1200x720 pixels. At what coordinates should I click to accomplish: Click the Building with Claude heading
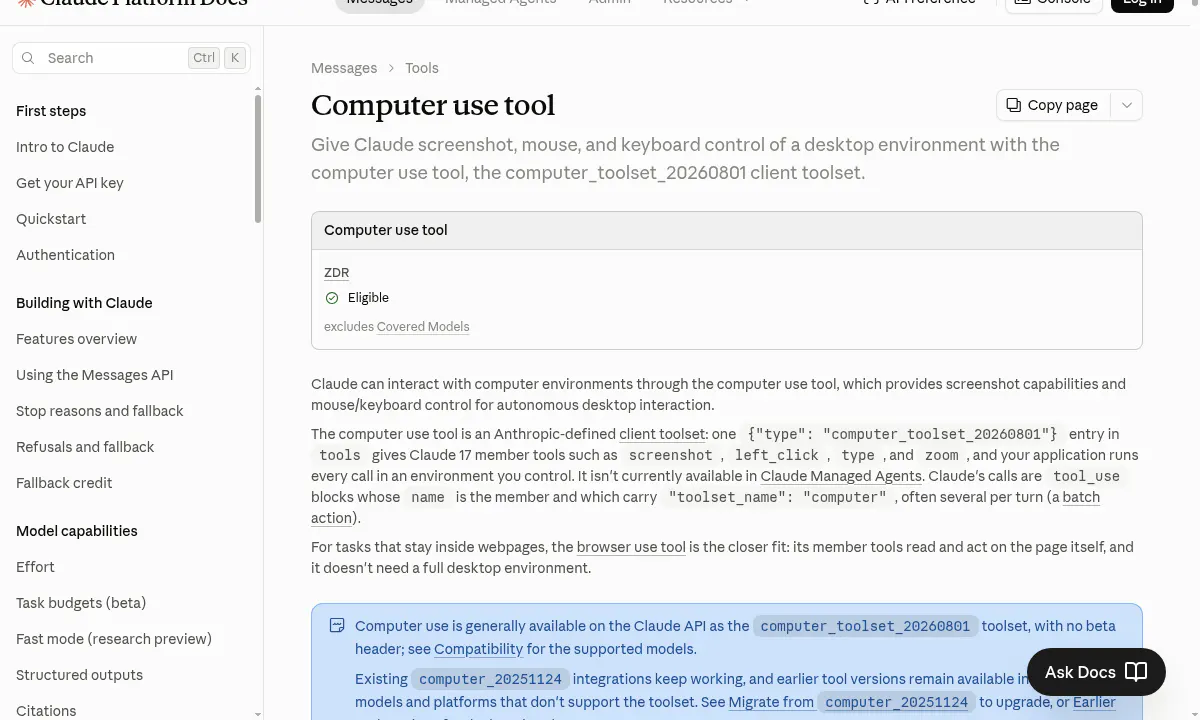click(84, 303)
